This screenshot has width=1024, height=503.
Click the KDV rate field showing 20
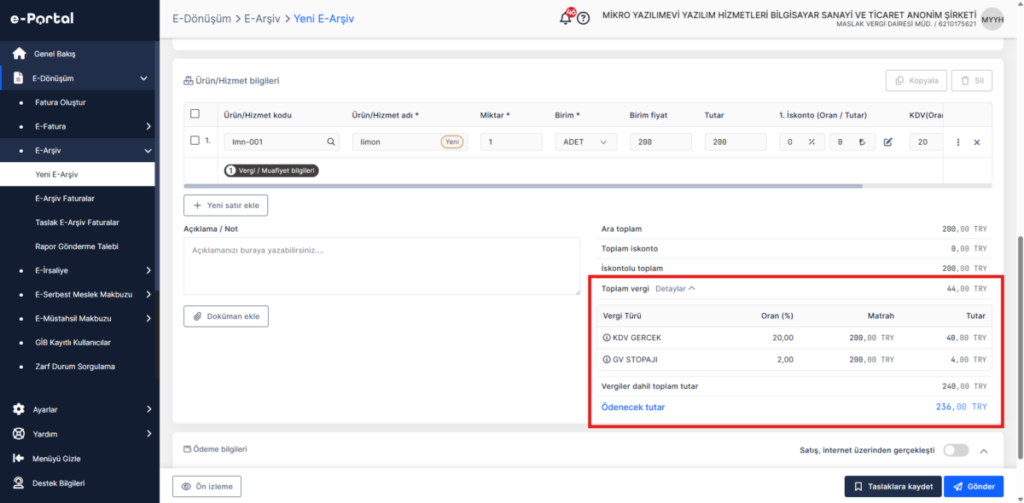926,142
